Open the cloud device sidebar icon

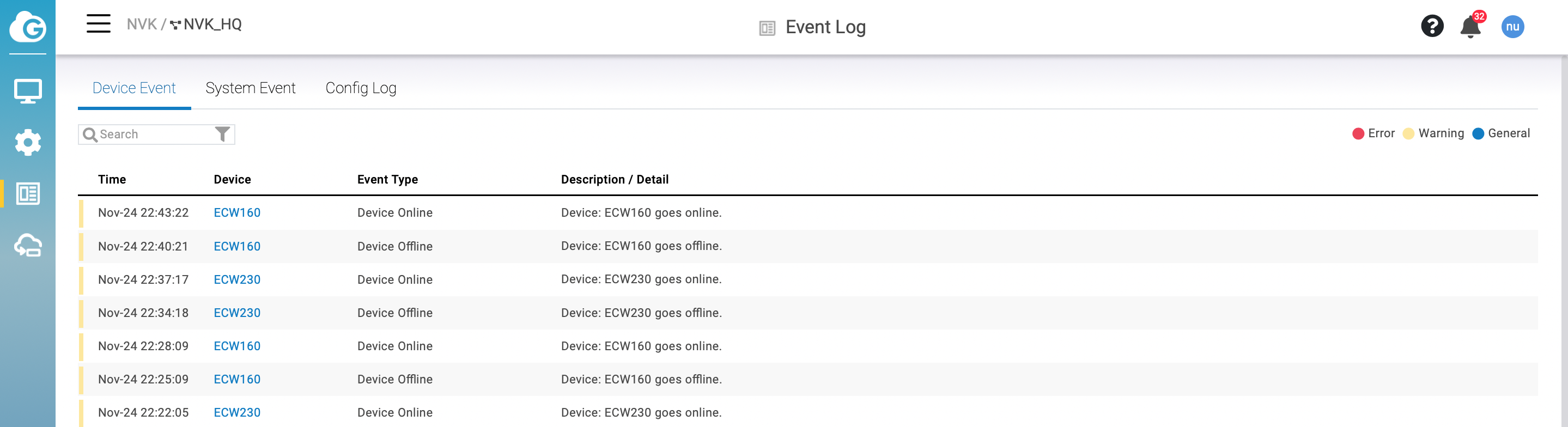click(x=27, y=245)
